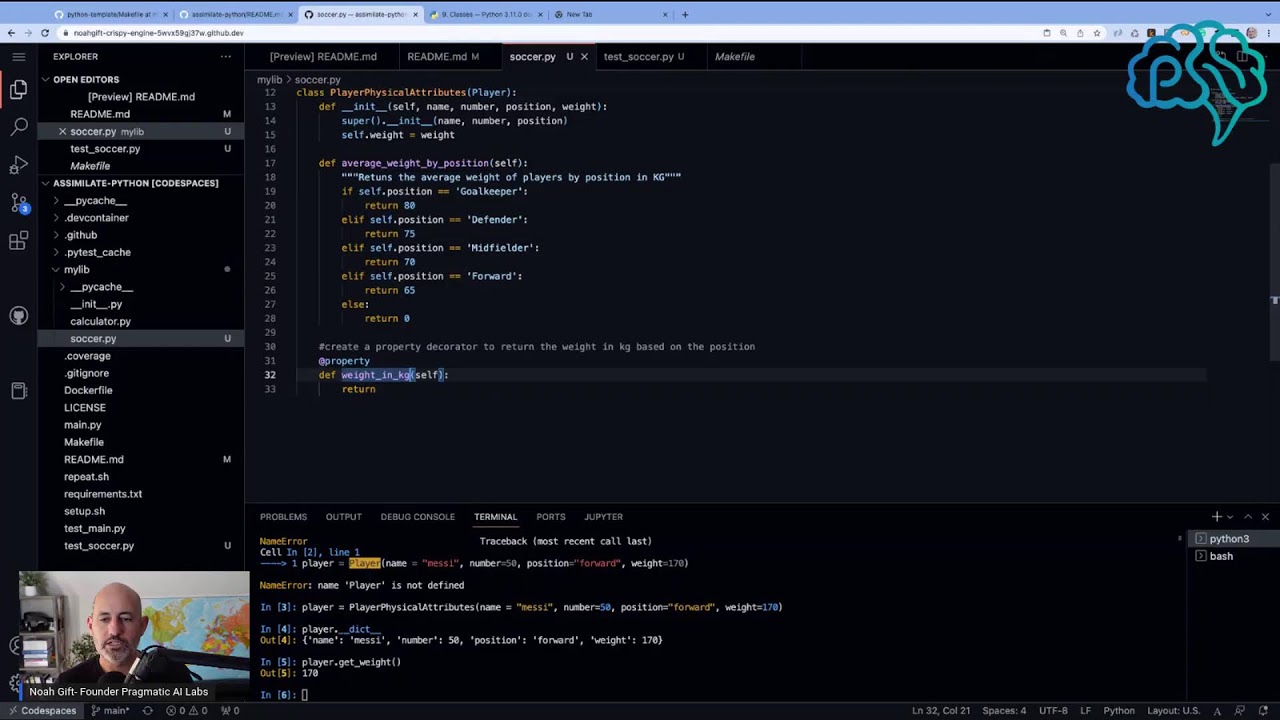Open the Run and Debug view
Viewport: 1280px width, 720px height.
click(18, 165)
